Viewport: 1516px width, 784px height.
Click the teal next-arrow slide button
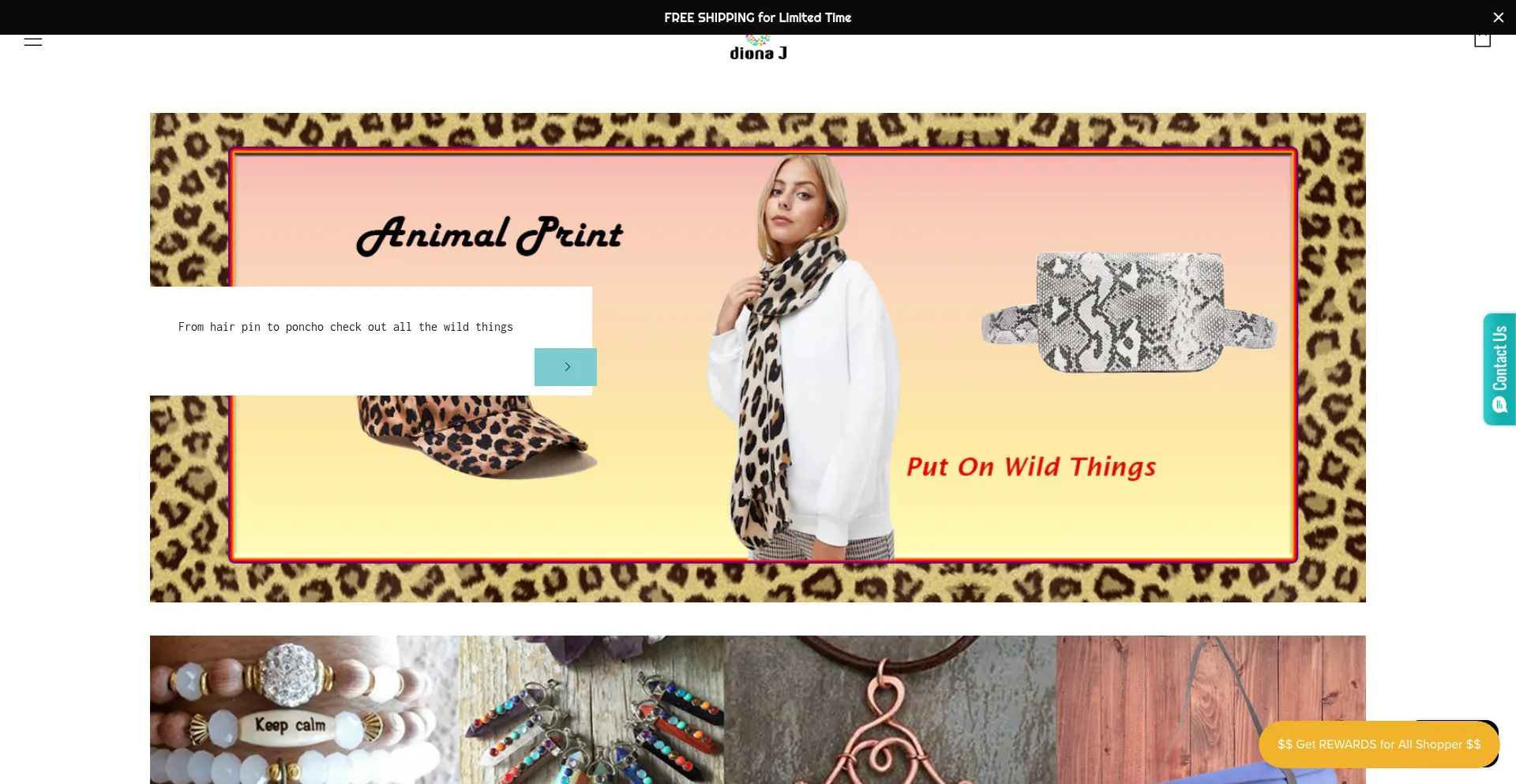coord(565,367)
